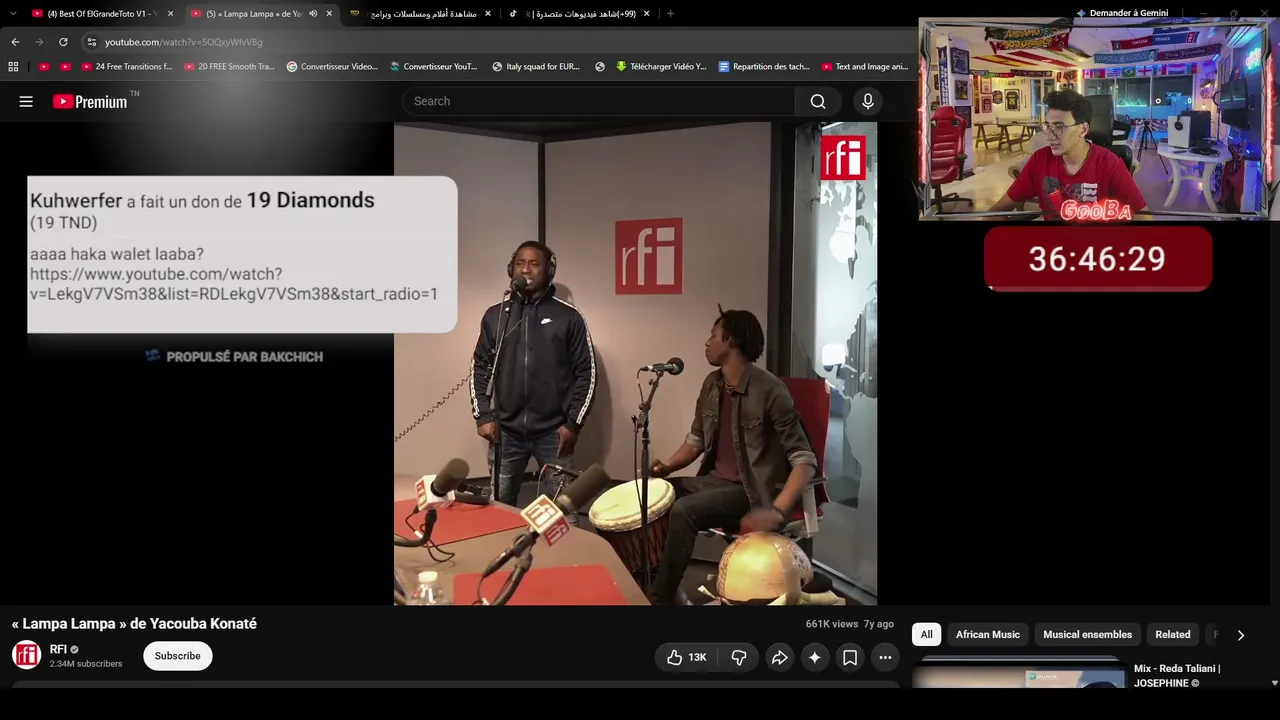The image size is (1280, 720).
Task: Close the Best Of ElGrandeToto tab
Action: click(x=171, y=14)
